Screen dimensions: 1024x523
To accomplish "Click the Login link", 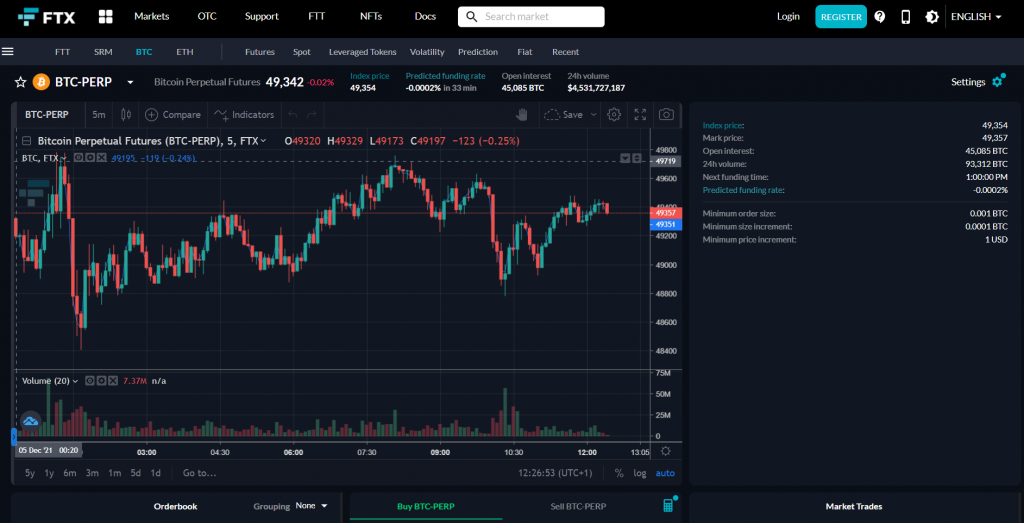I will 788,16.
